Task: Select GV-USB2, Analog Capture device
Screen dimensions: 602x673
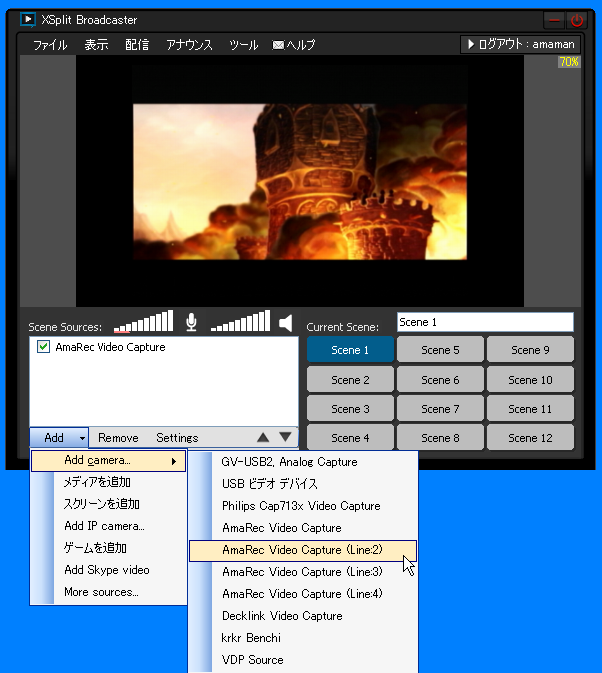Action: [303, 462]
